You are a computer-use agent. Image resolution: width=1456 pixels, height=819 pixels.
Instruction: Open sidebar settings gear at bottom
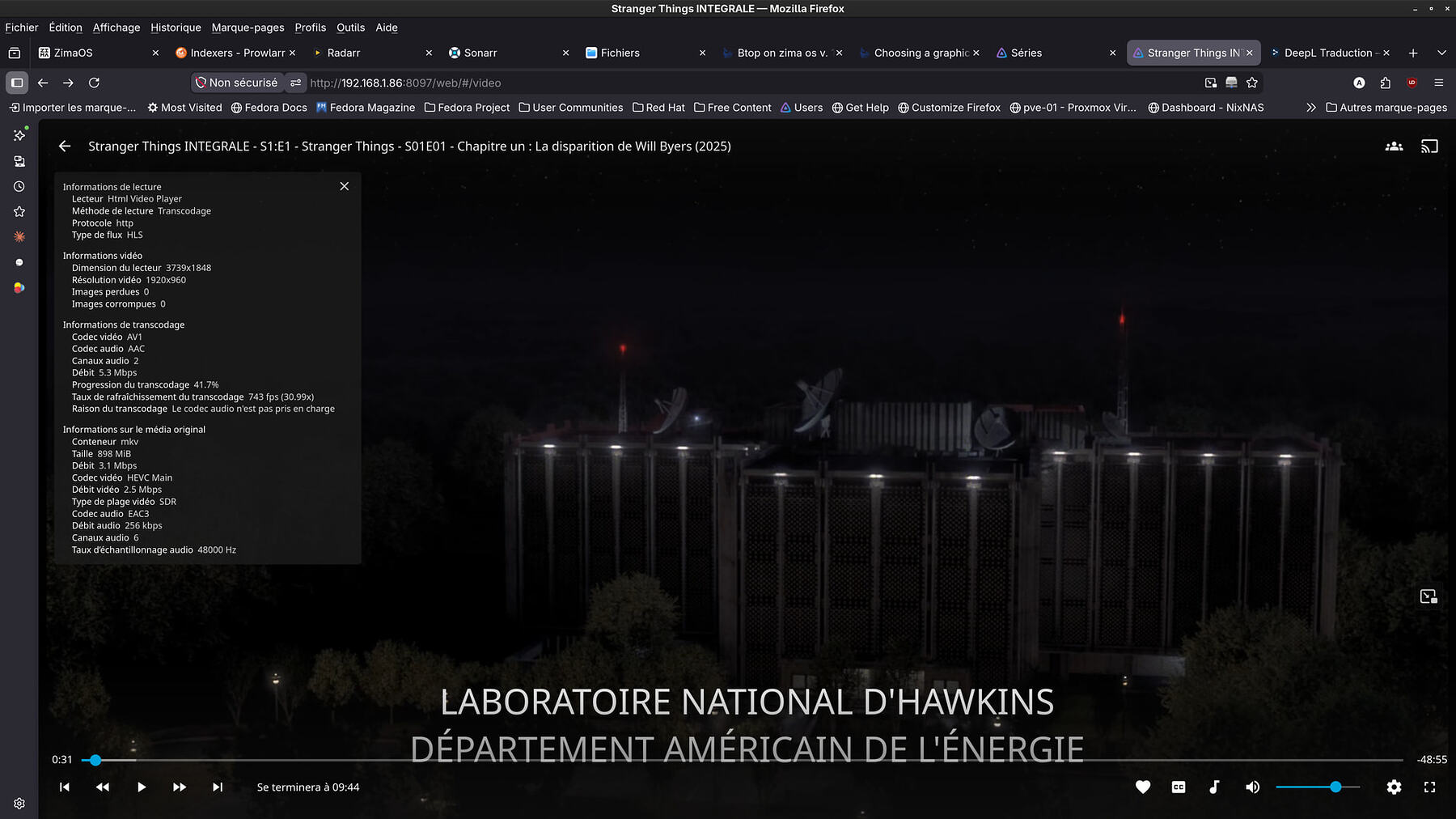[x=19, y=804]
